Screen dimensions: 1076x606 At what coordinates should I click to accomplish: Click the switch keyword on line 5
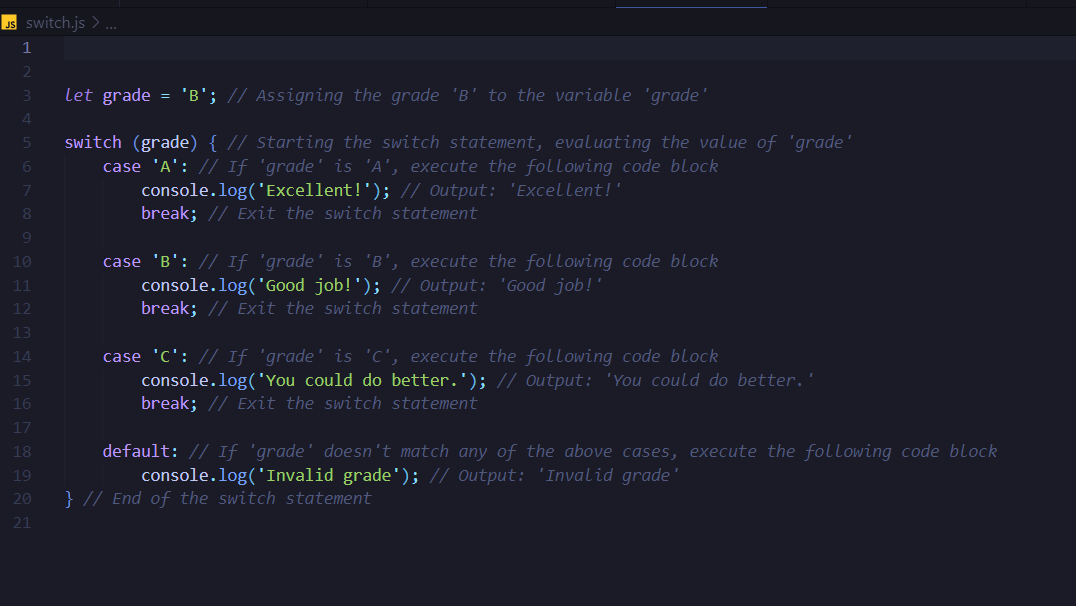click(x=92, y=142)
